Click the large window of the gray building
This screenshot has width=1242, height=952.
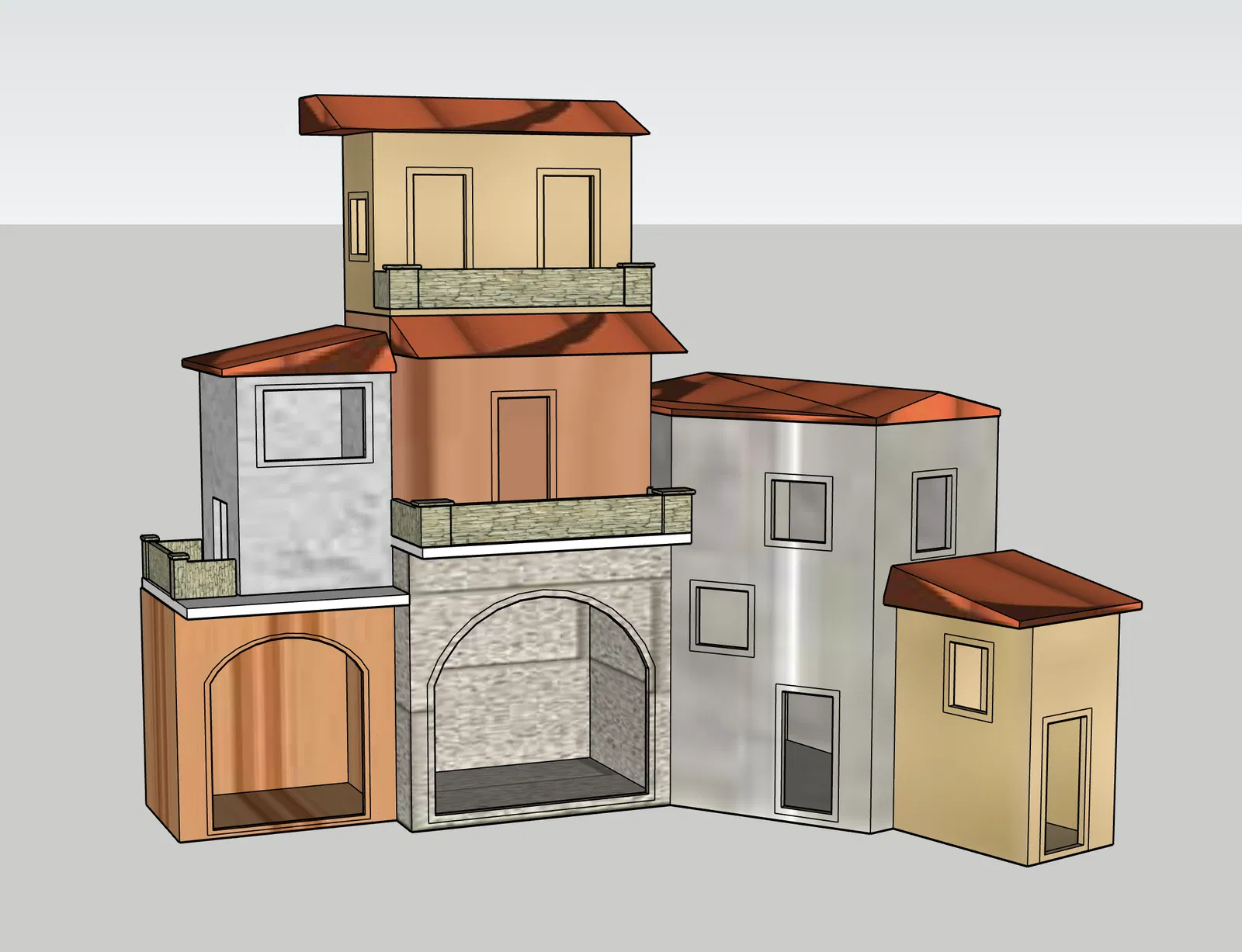pyautogui.click(x=314, y=424)
